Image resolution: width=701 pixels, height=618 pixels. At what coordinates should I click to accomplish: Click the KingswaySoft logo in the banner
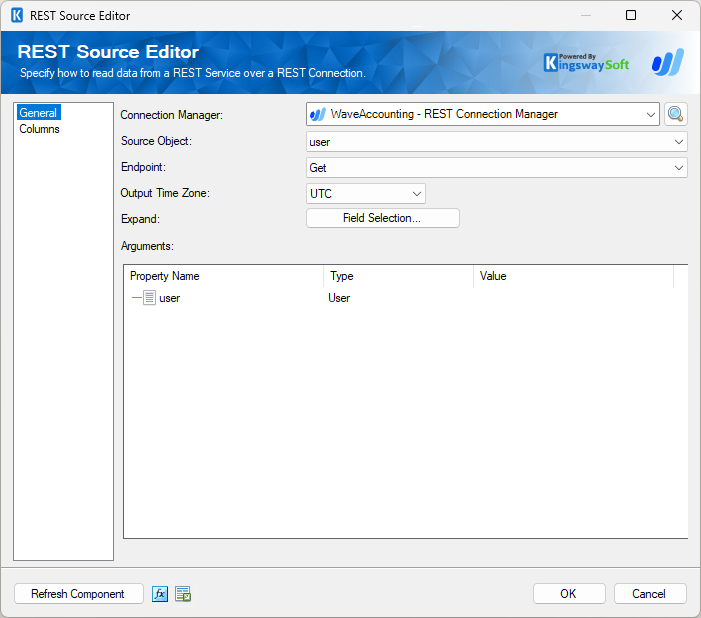pos(586,63)
